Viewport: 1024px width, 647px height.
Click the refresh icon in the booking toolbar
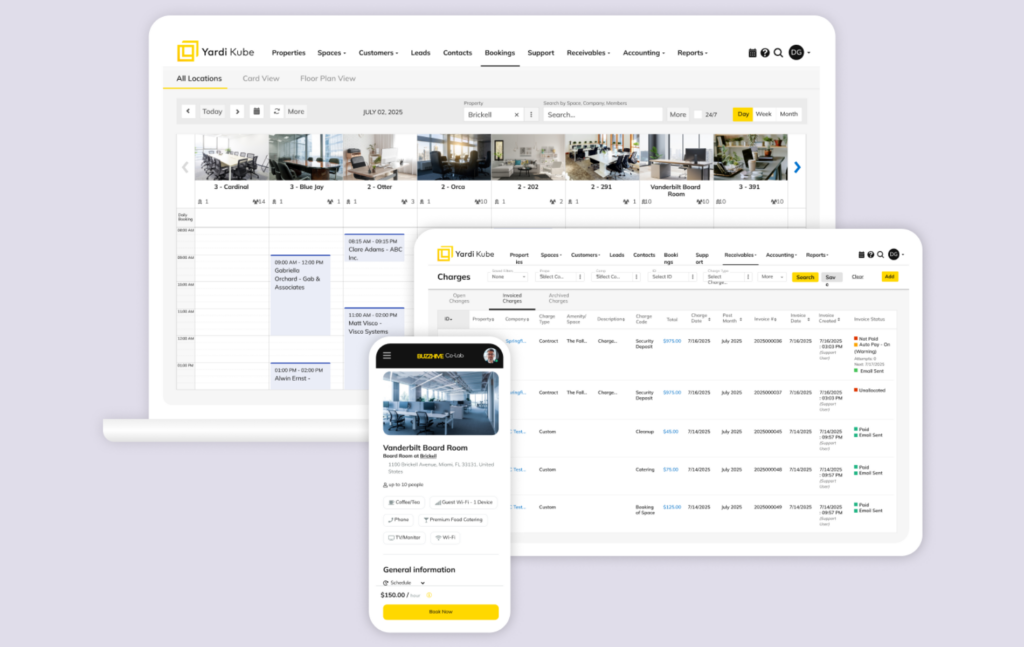277,112
